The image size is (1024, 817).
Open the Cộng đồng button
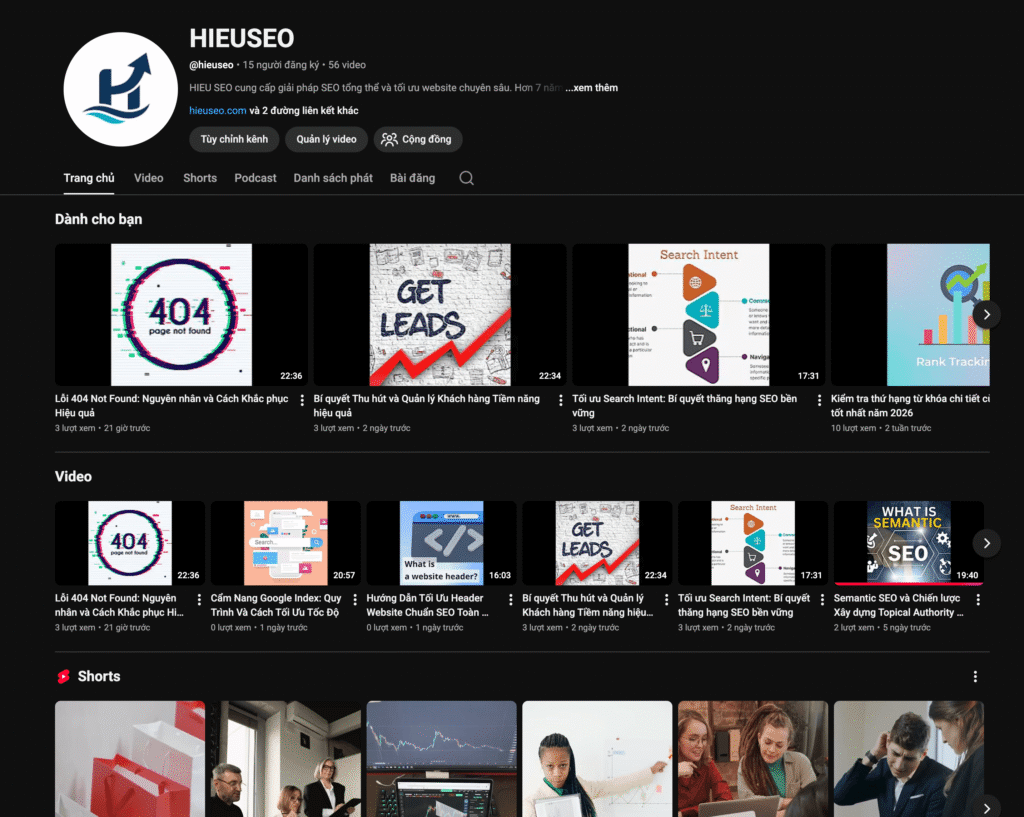(x=418, y=139)
